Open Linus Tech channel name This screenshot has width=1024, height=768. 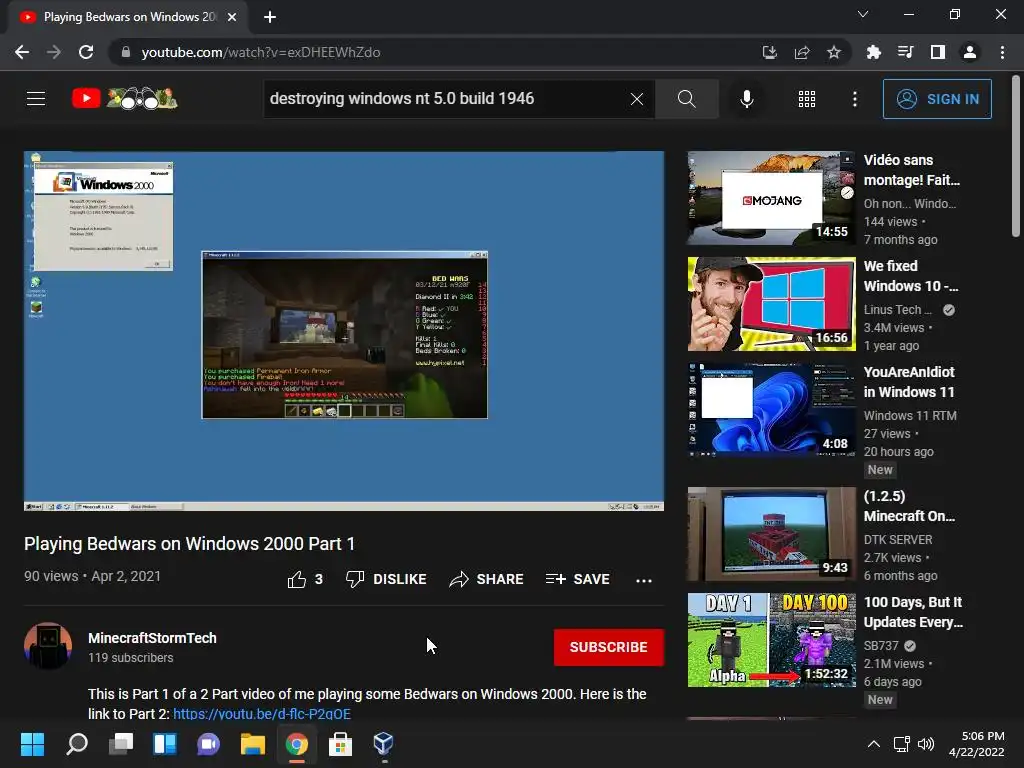[x=898, y=310]
